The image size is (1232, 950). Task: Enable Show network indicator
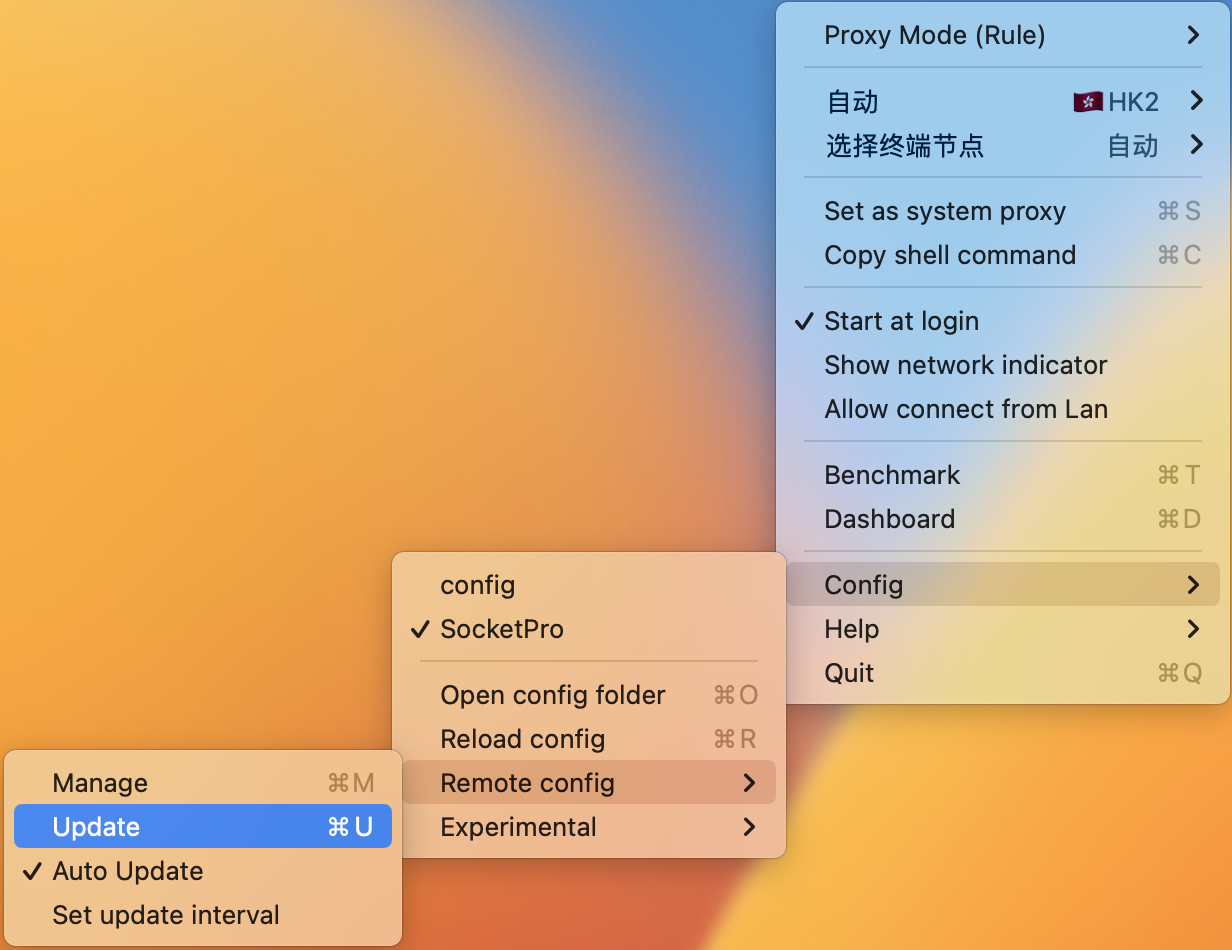tap(1003, 365)
